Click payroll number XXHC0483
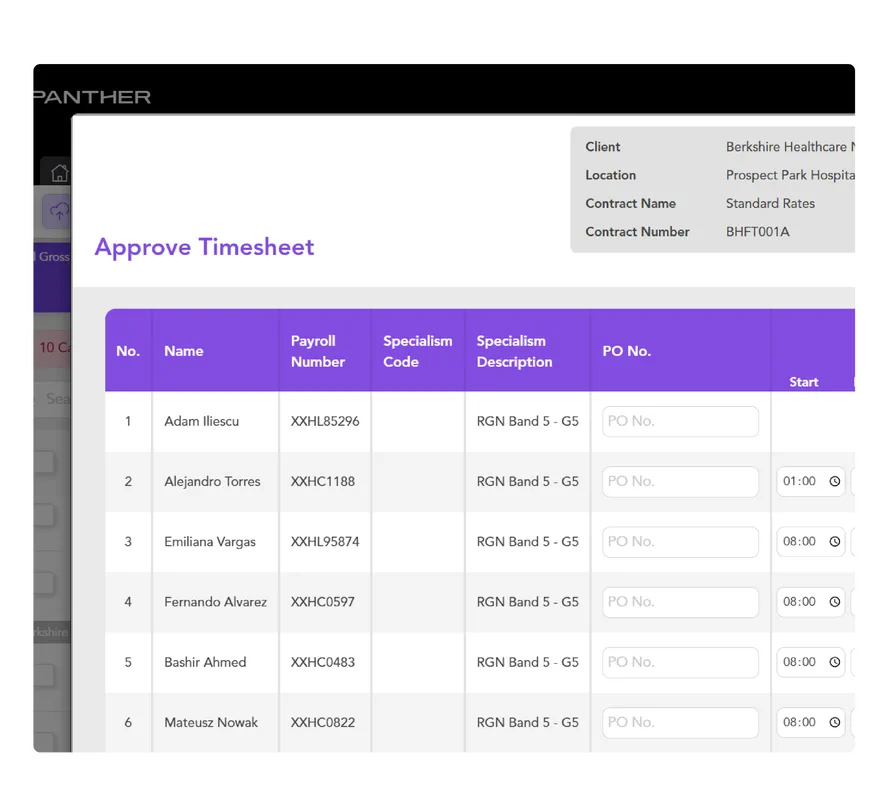The height and width of the screenshot is (812, 874). pyautogui.click(x=322, y=662)
